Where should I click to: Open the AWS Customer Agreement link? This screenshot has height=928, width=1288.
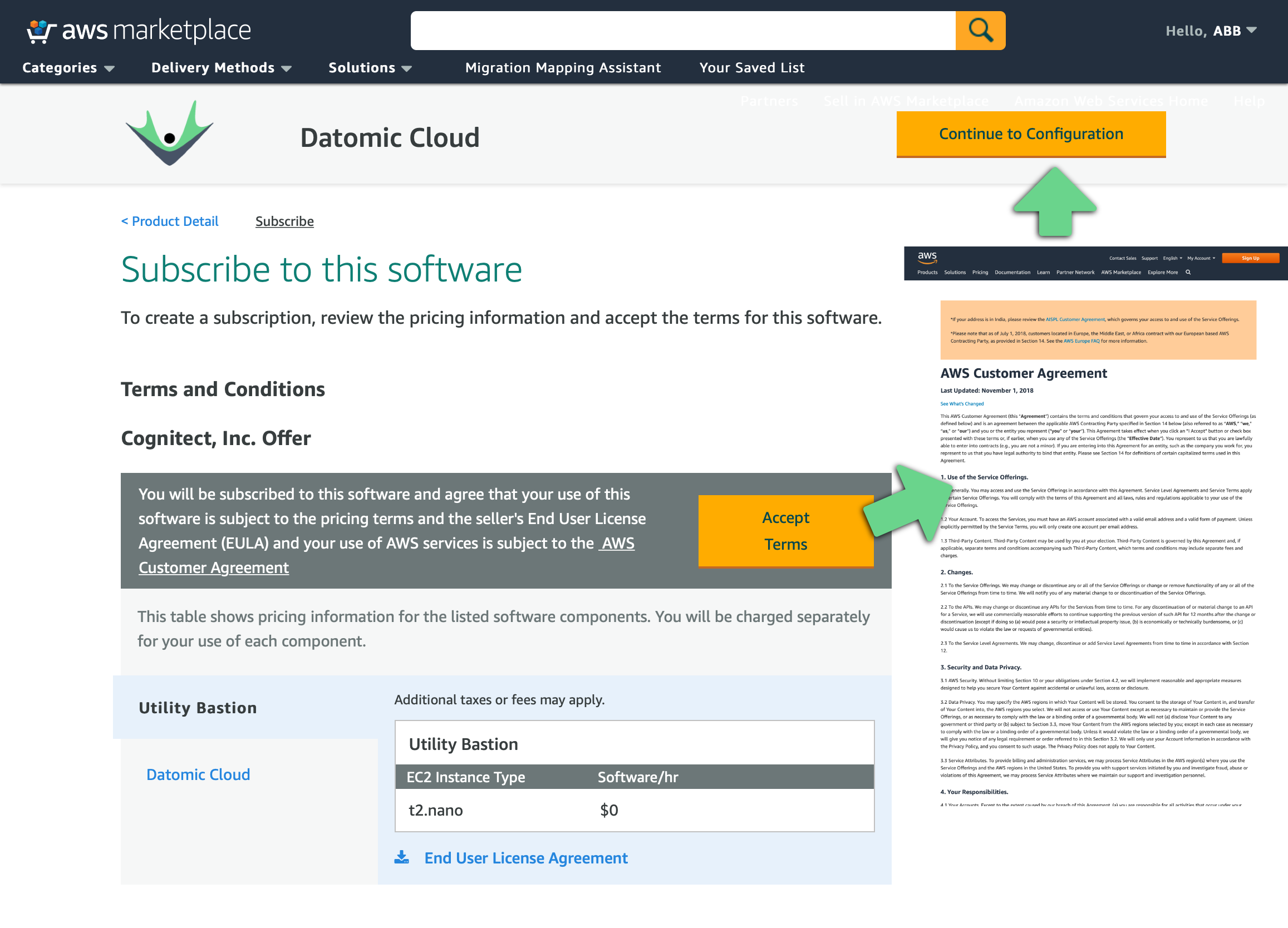point(386,556)
